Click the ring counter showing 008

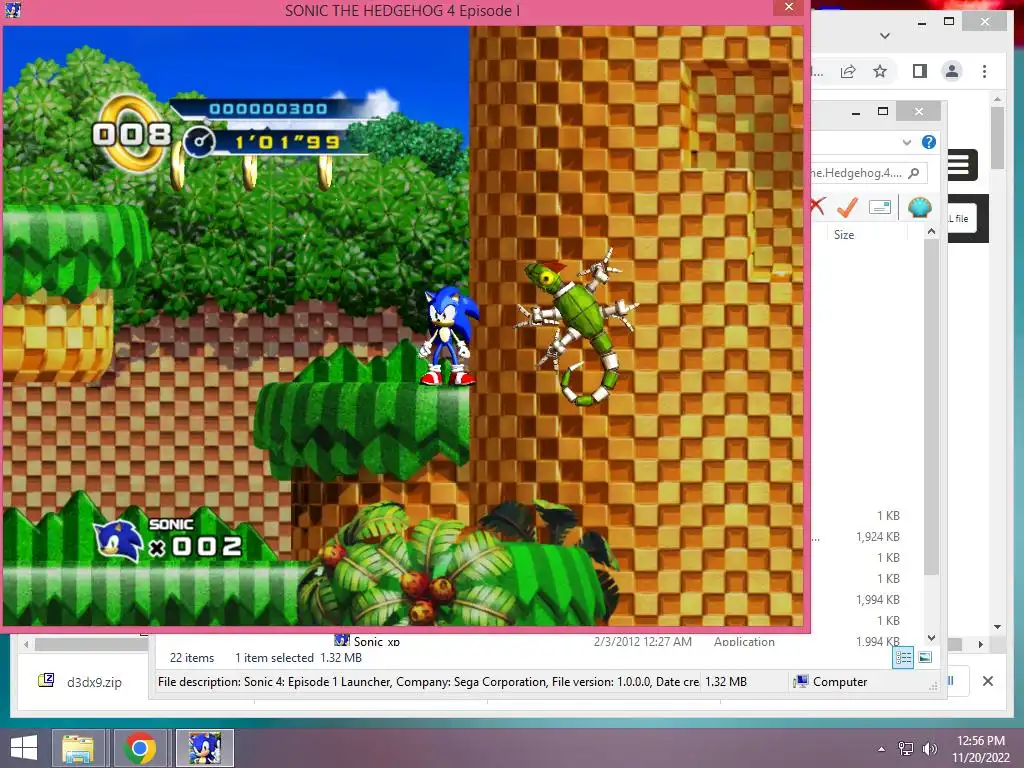[x=132, y=135]
